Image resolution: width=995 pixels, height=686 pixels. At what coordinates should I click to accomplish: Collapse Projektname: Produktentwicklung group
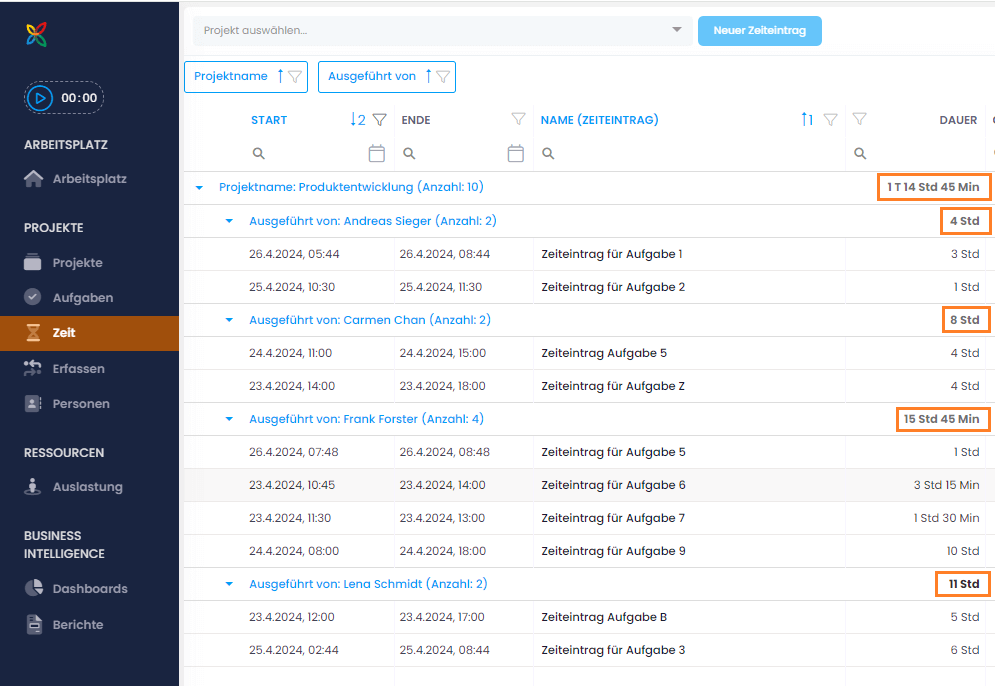click(199, 187)
